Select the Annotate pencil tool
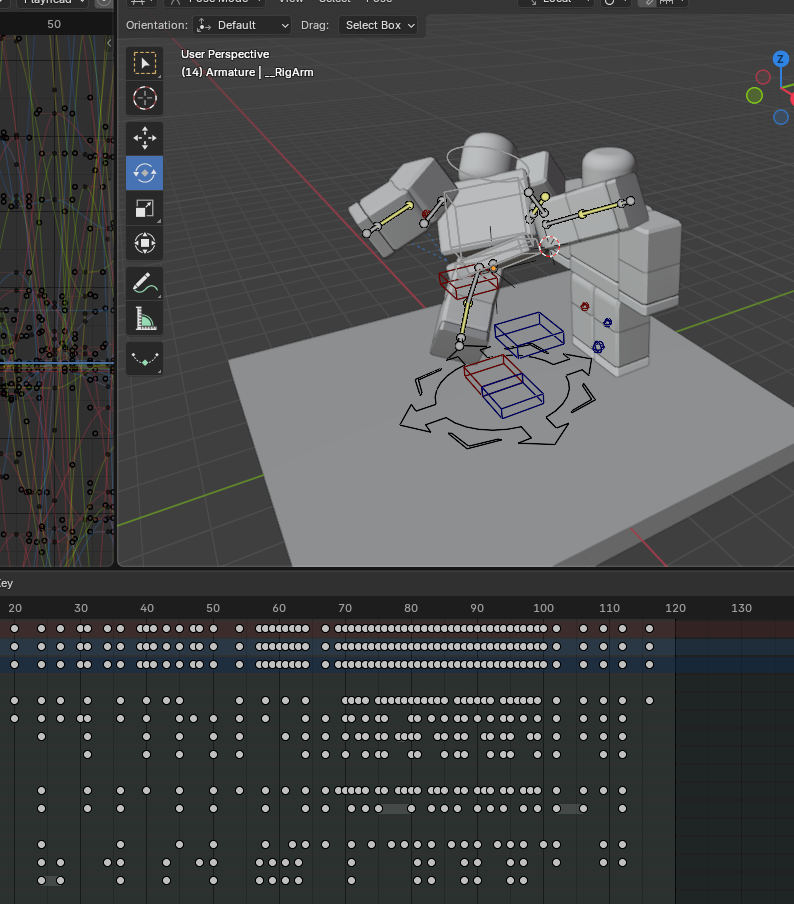 coord(144,283)
